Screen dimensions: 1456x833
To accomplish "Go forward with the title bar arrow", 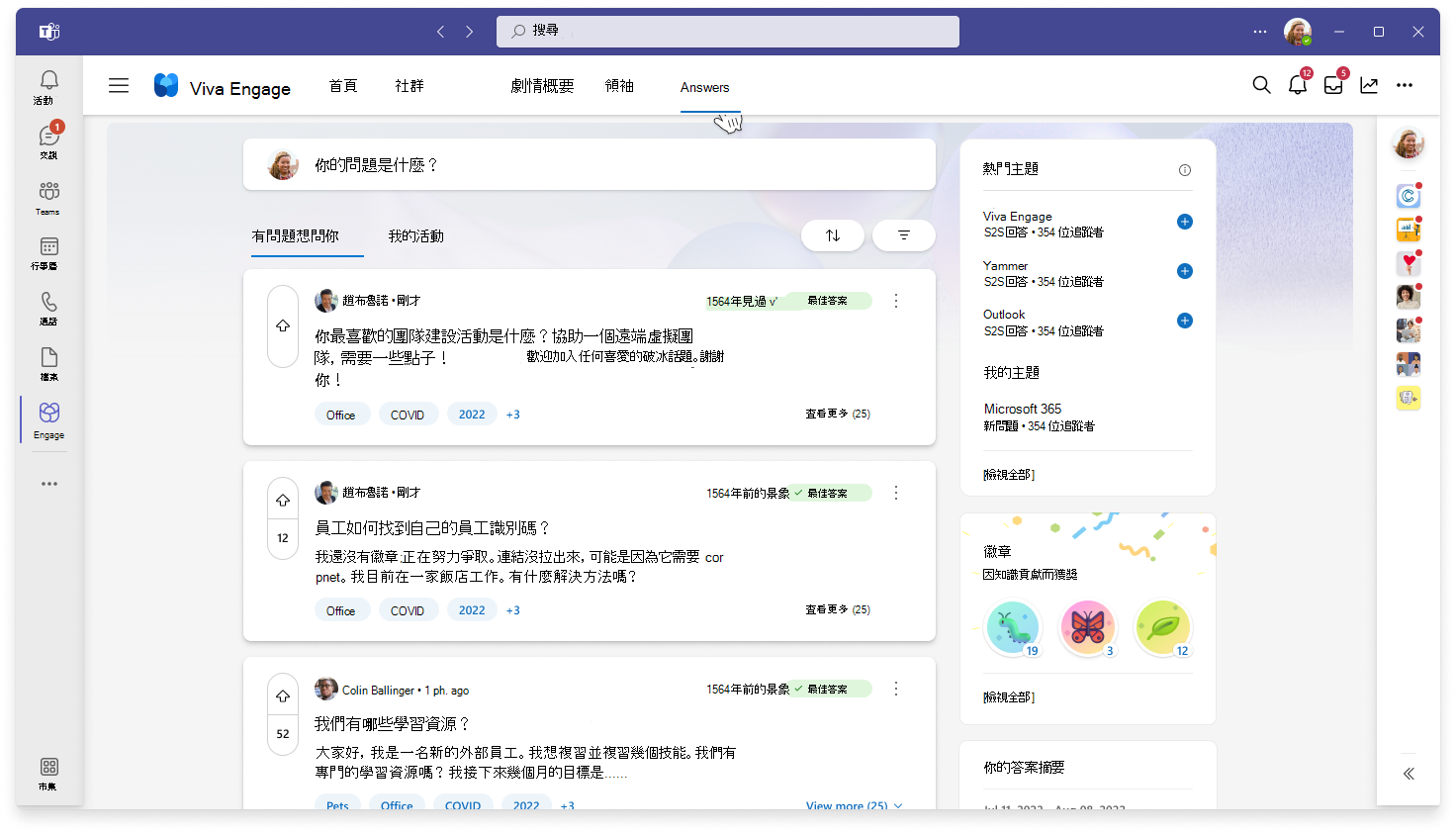I will (469, 32).
